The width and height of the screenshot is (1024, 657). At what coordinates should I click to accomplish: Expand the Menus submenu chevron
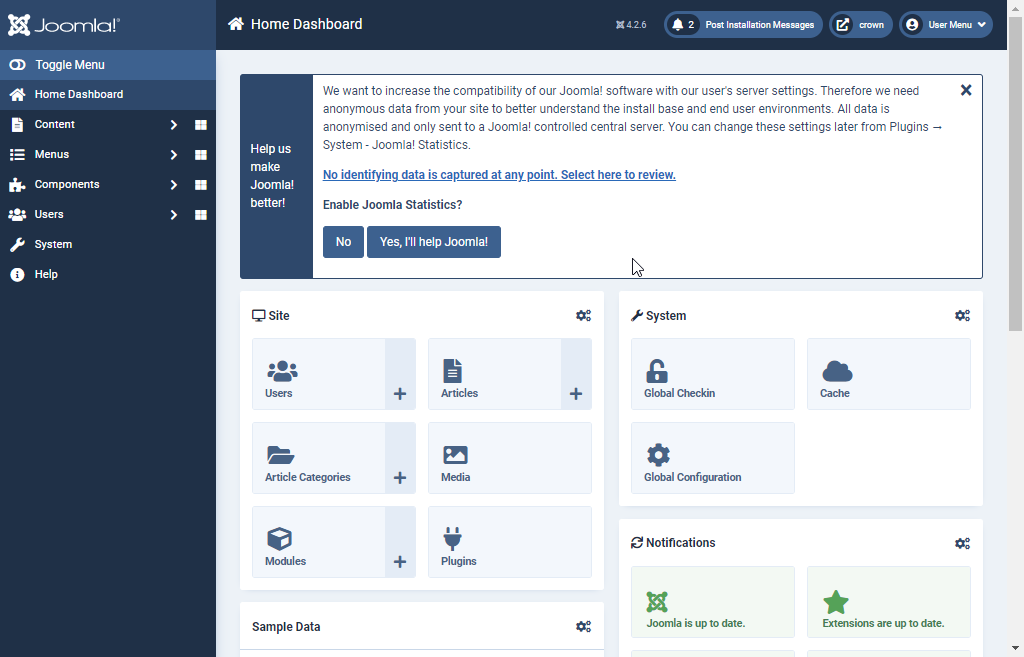coord(174,155)
